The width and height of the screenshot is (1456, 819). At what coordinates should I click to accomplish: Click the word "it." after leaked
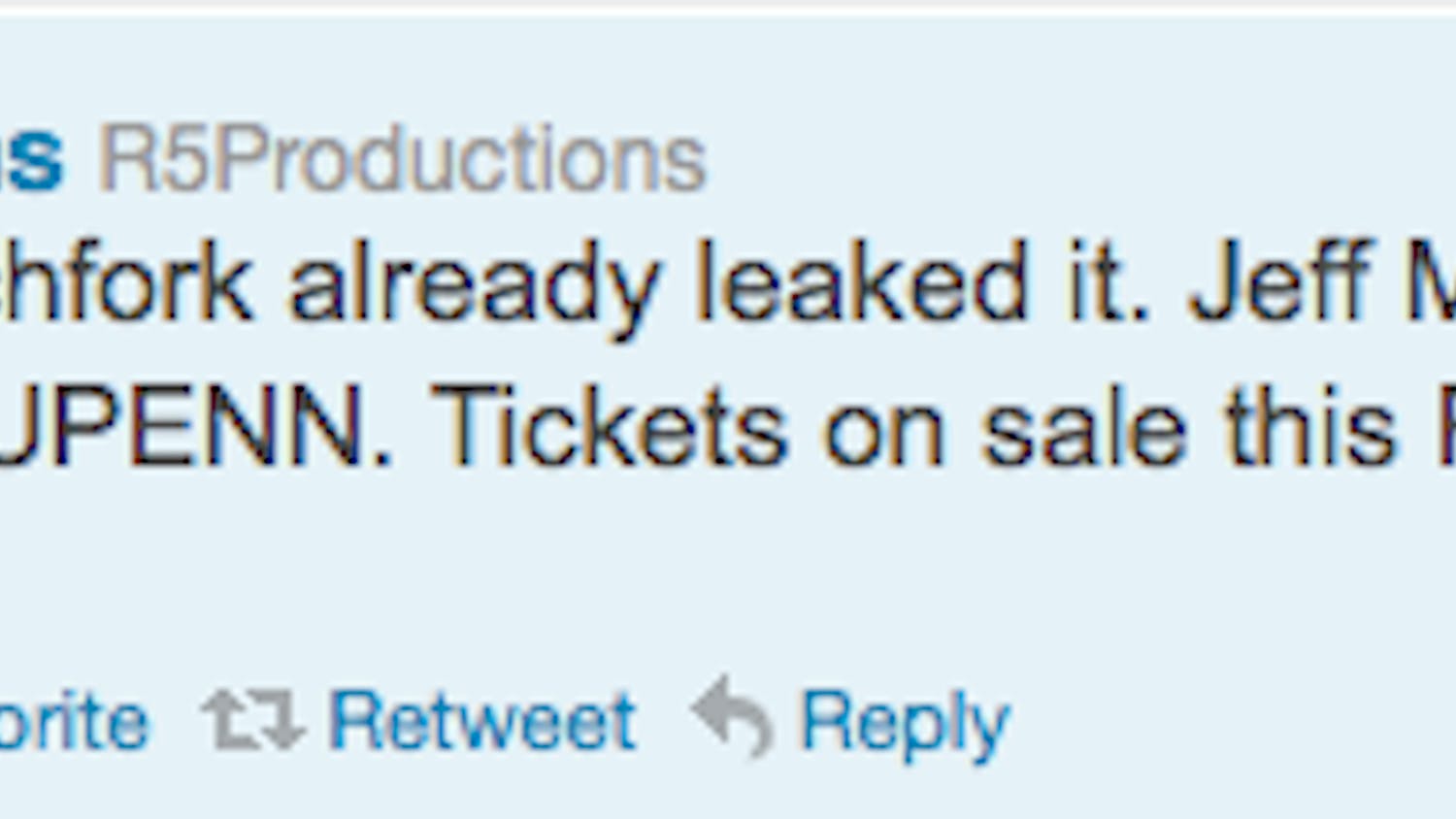click(1109, 285)
